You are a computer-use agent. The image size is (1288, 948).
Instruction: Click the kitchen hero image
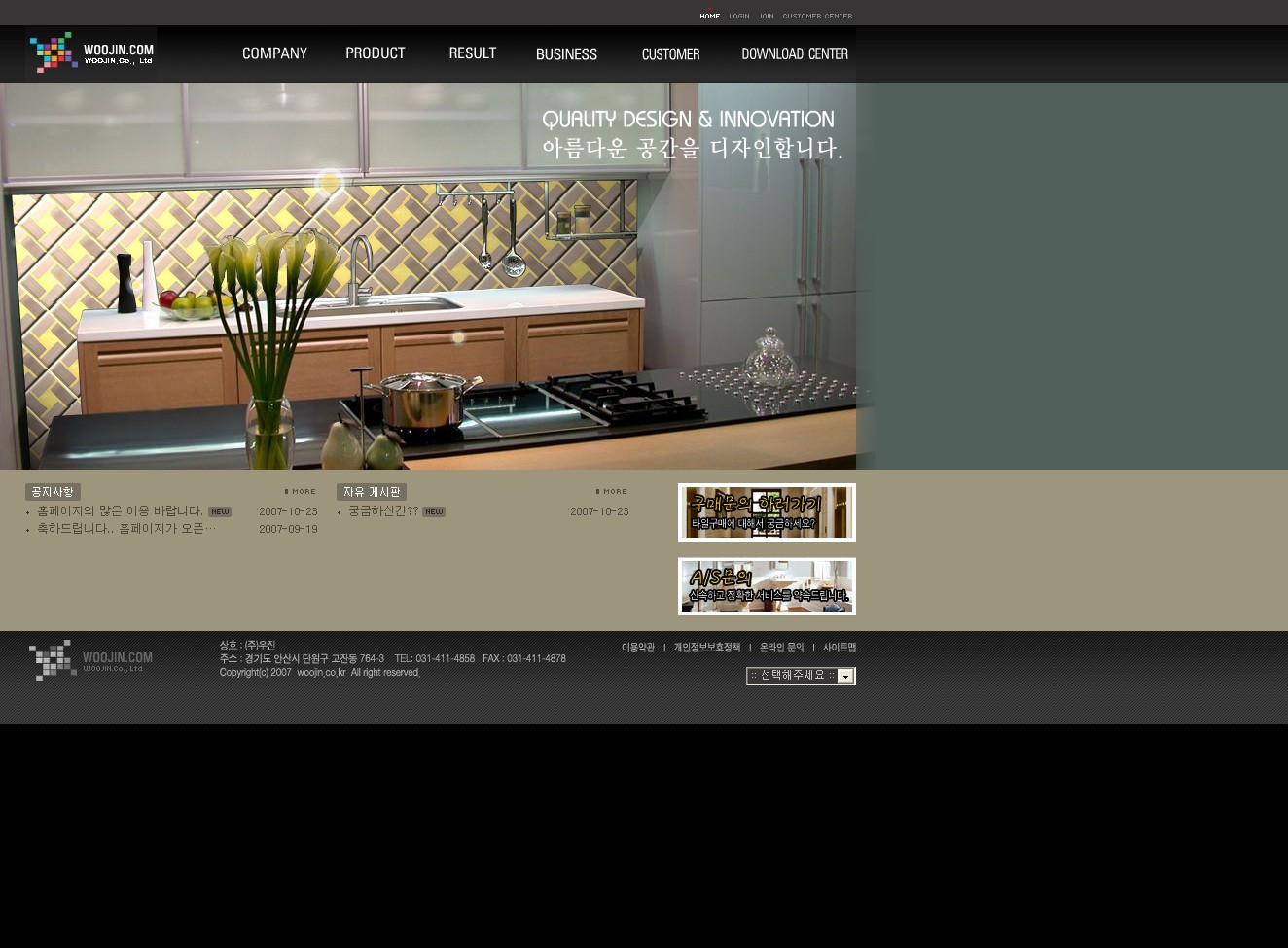coord(428,276)
